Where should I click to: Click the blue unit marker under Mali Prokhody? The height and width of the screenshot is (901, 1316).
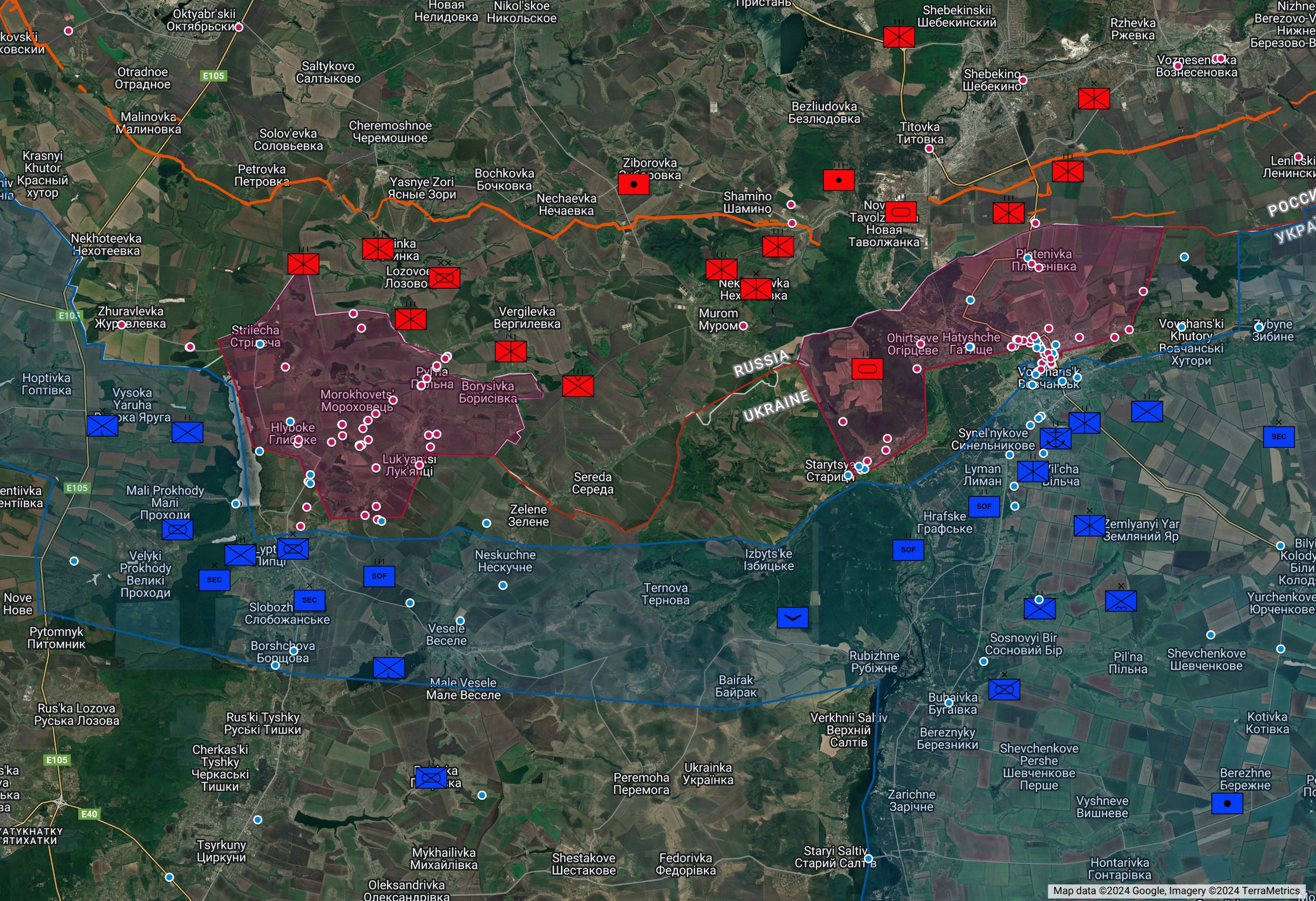click(x=177, y=530)
